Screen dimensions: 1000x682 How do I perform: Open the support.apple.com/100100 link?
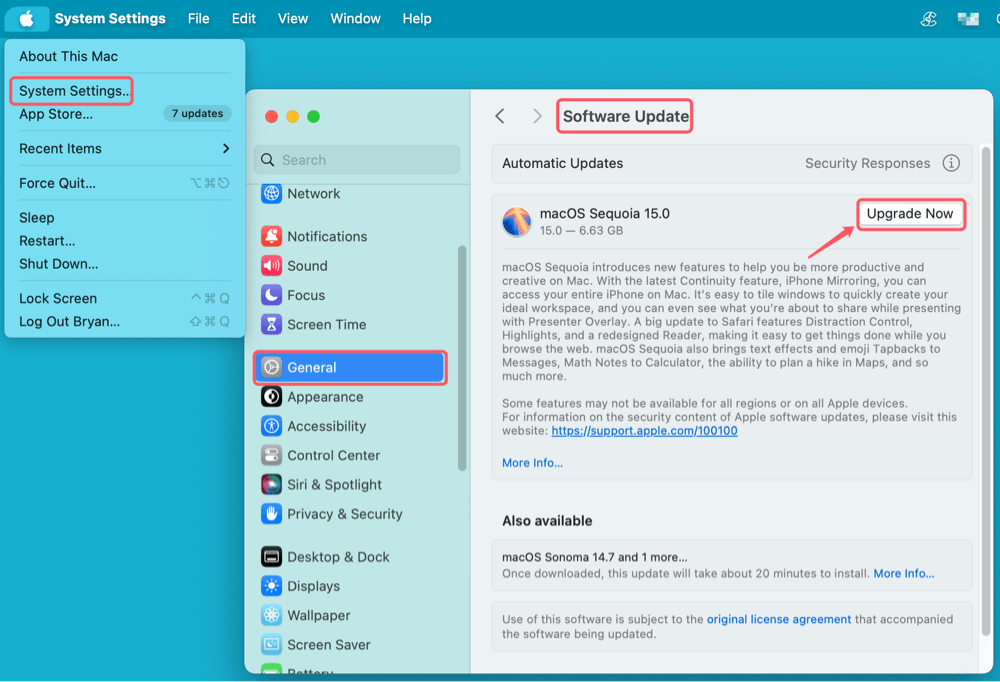click(x=644, y=431)
